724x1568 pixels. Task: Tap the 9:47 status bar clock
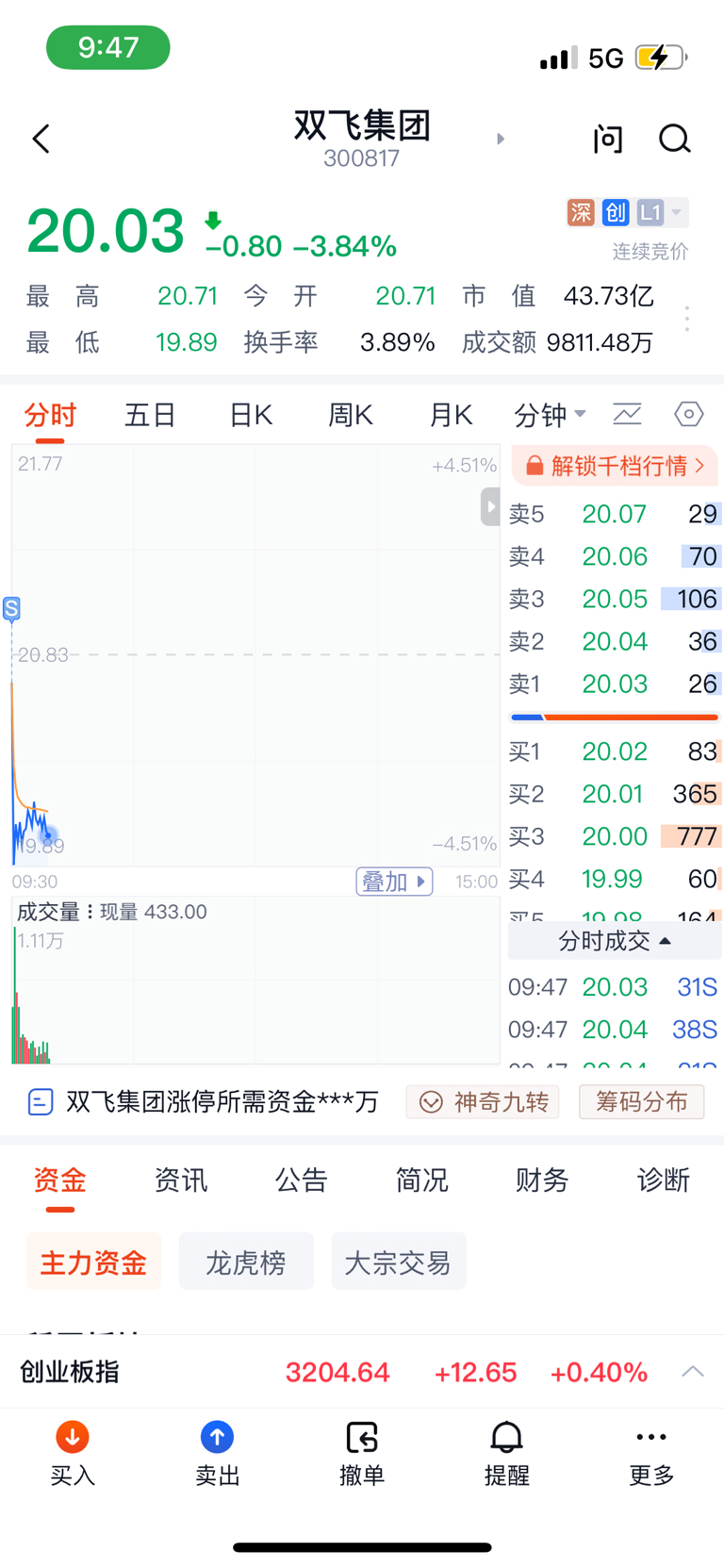[x=108, y=47]
